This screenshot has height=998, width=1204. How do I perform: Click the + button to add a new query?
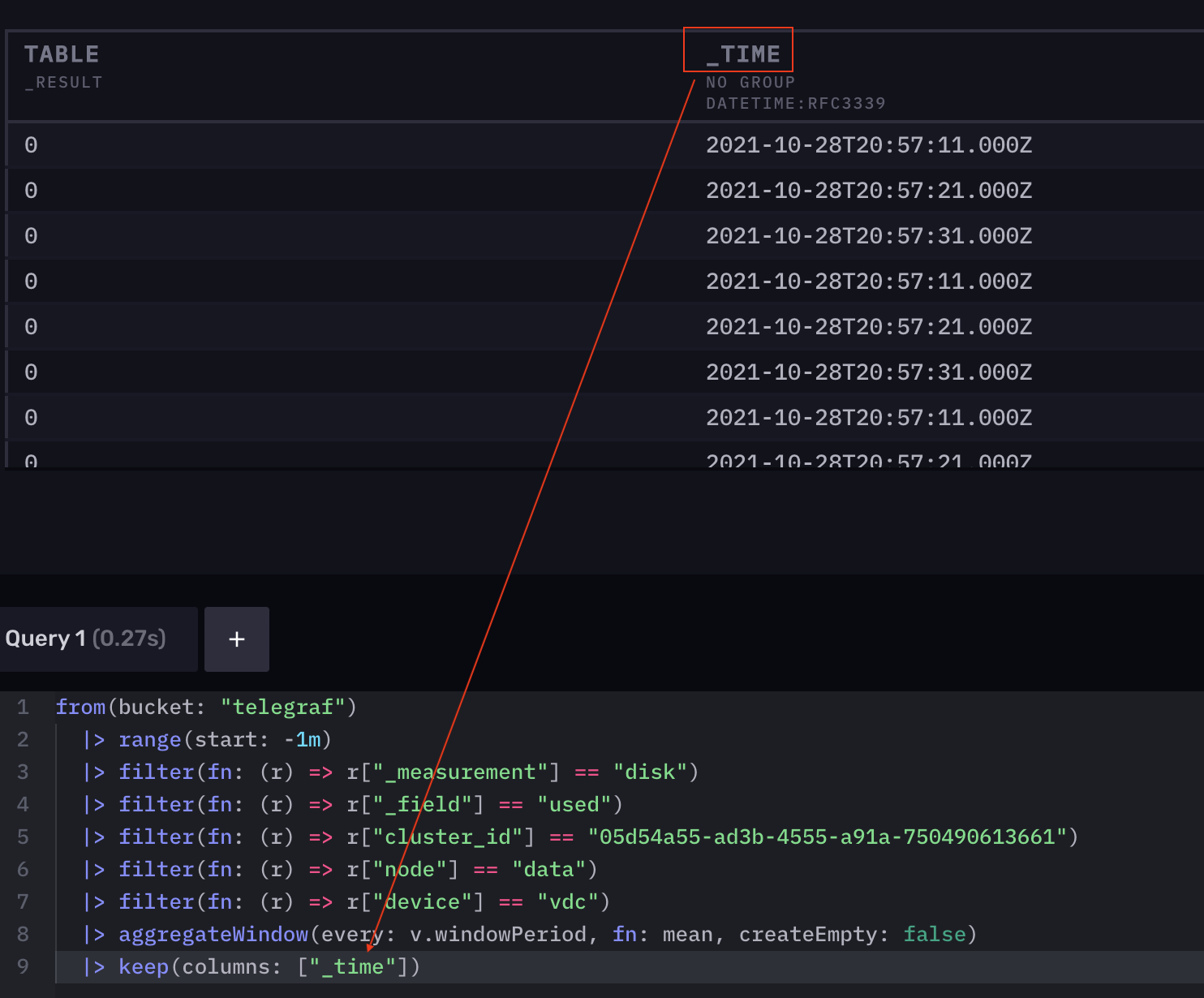[236, 639]
